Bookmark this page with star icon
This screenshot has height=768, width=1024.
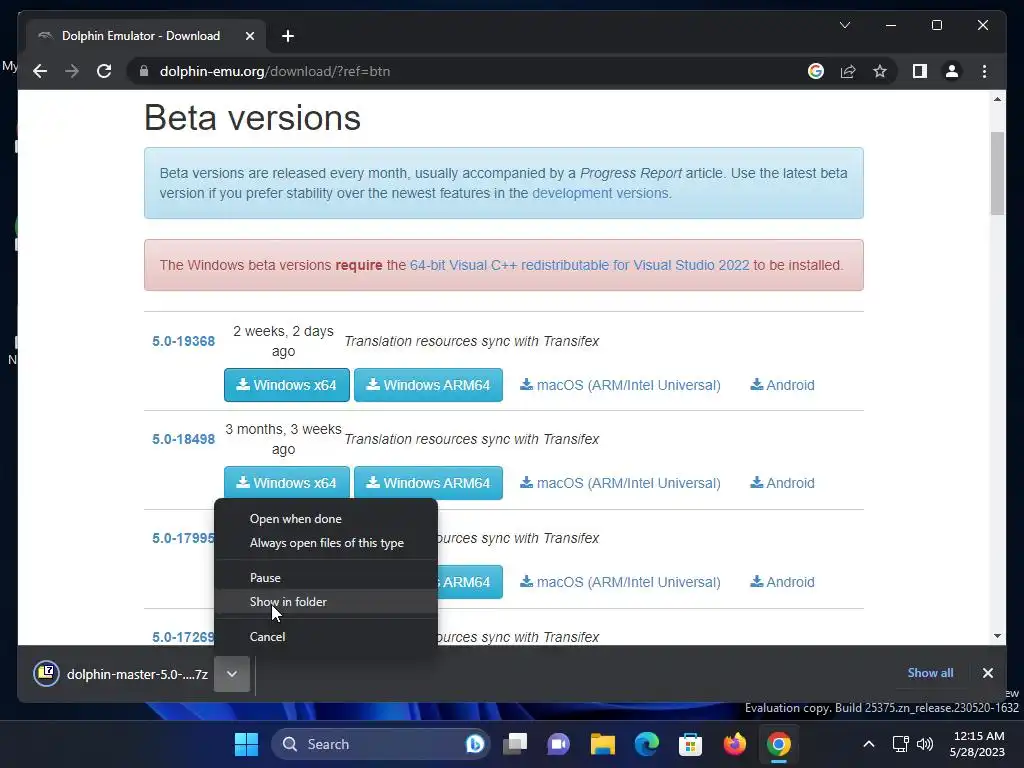880,71
